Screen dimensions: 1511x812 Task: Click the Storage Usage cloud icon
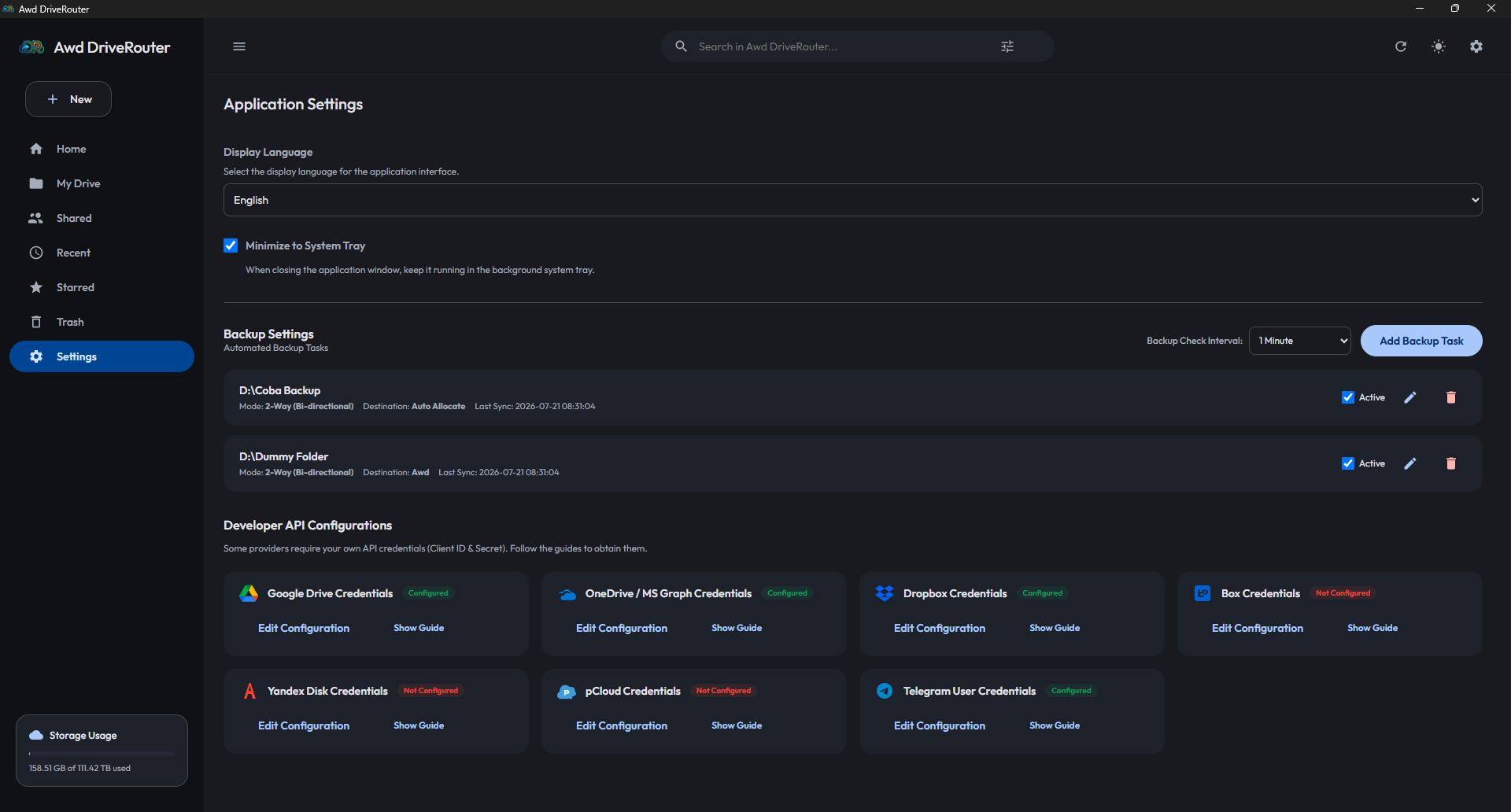pyautogui.click(x=36, y=735)
